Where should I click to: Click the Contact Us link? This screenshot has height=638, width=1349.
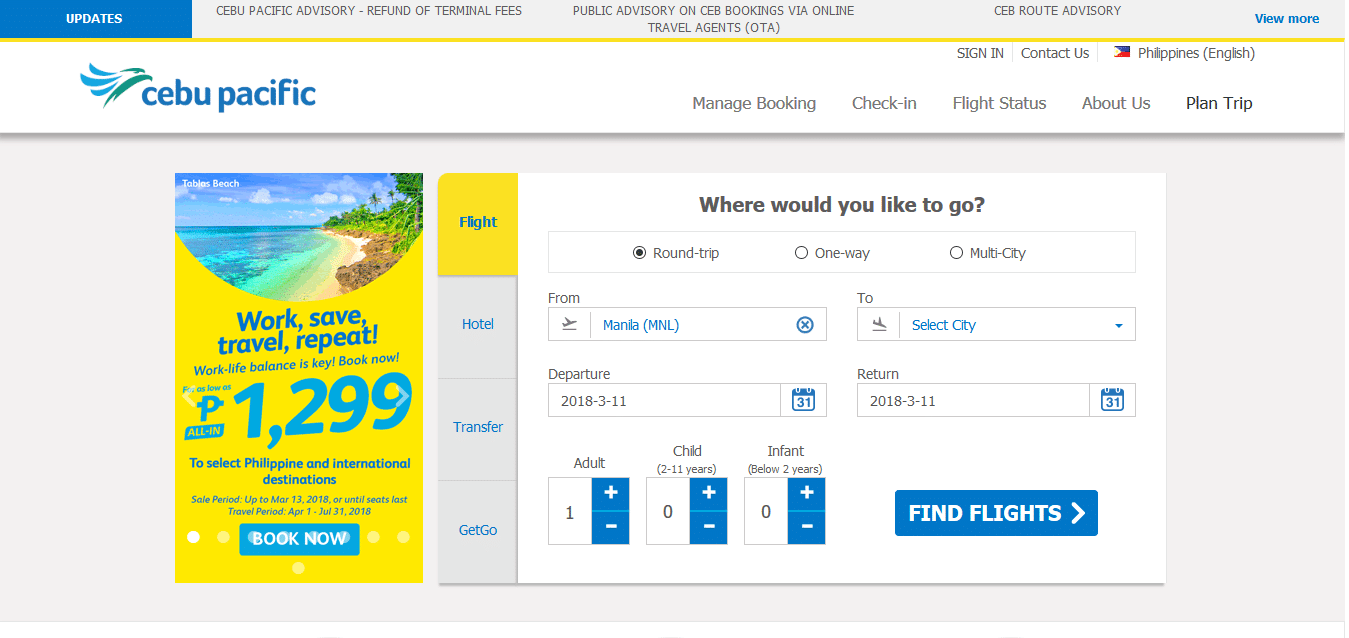pos(1055,53)
